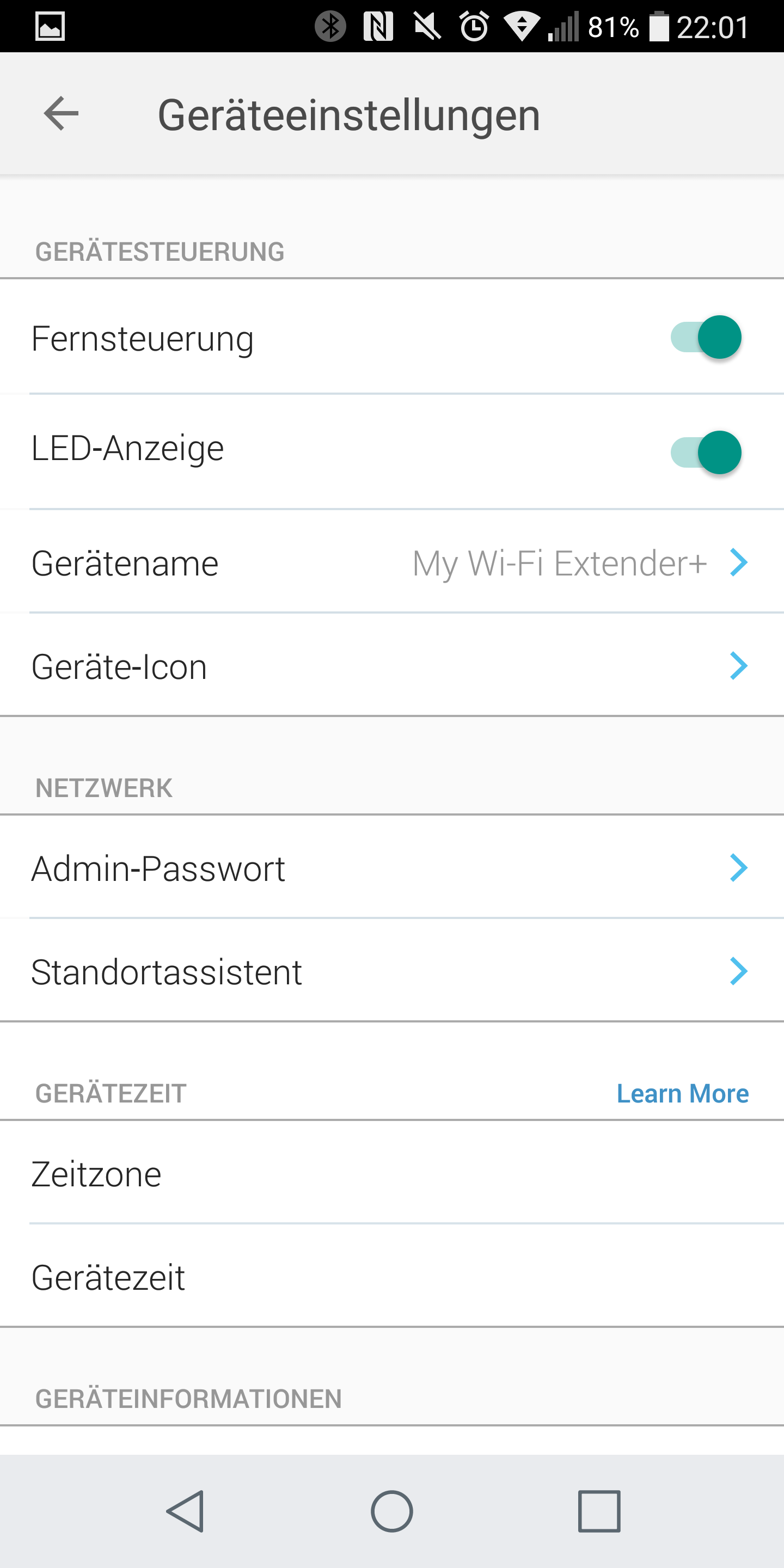The image size is (784, 1568).
Task: Tap the back arrow in header
Action: coord(62,114)
